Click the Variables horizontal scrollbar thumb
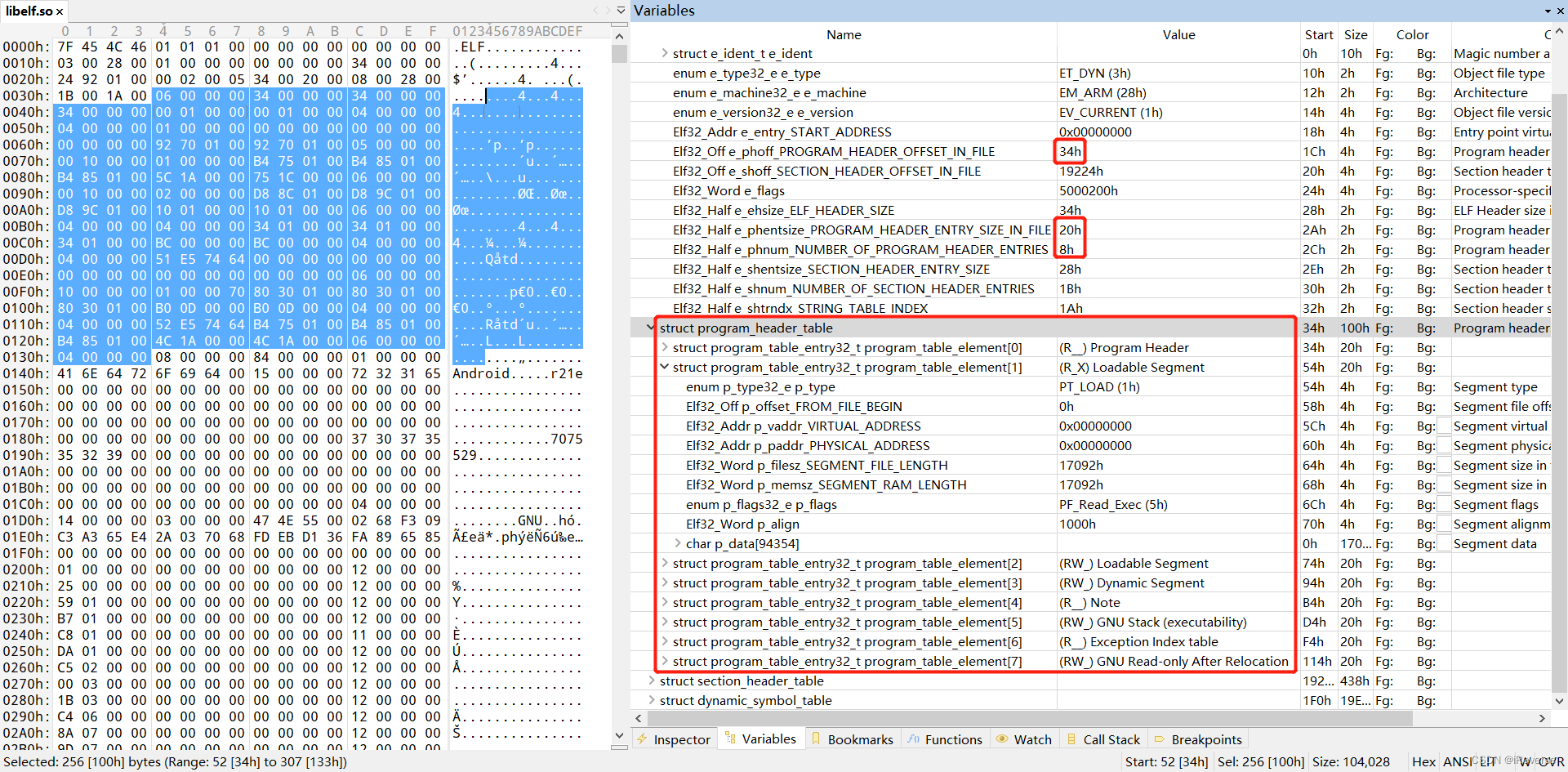Viewport: 1568px width, 772px height. pos(1030,719)
